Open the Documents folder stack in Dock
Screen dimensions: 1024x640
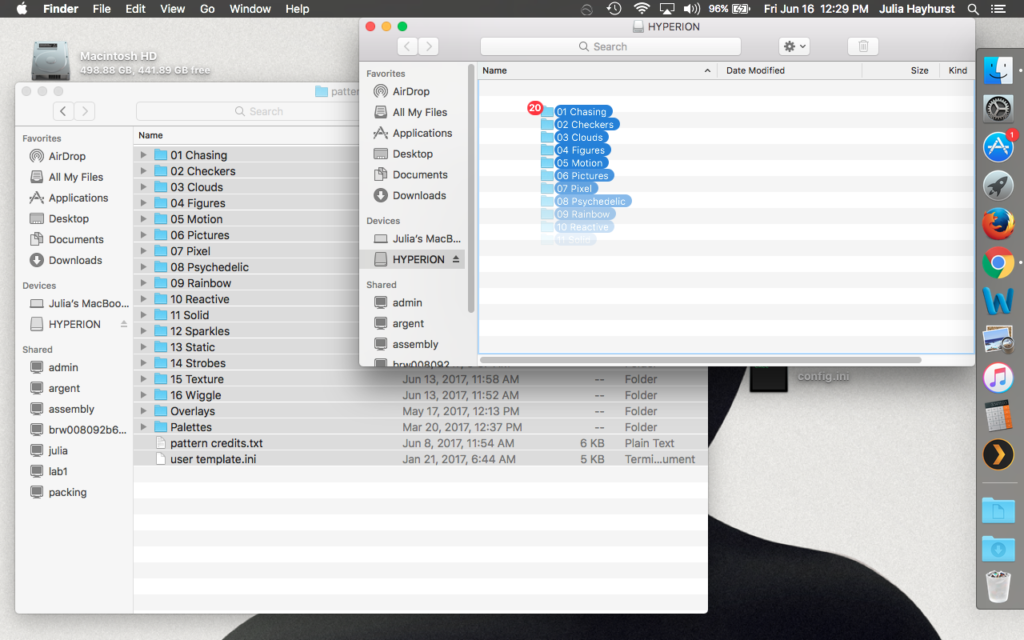pyautogui.click(x=998, y=510)
